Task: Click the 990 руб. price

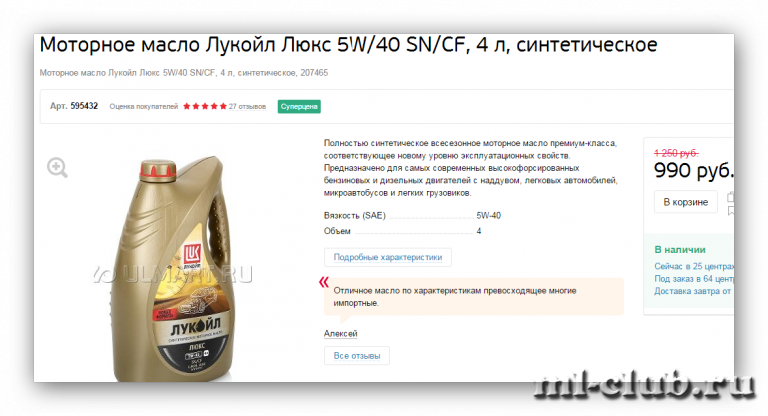Action: click(694, 170)
